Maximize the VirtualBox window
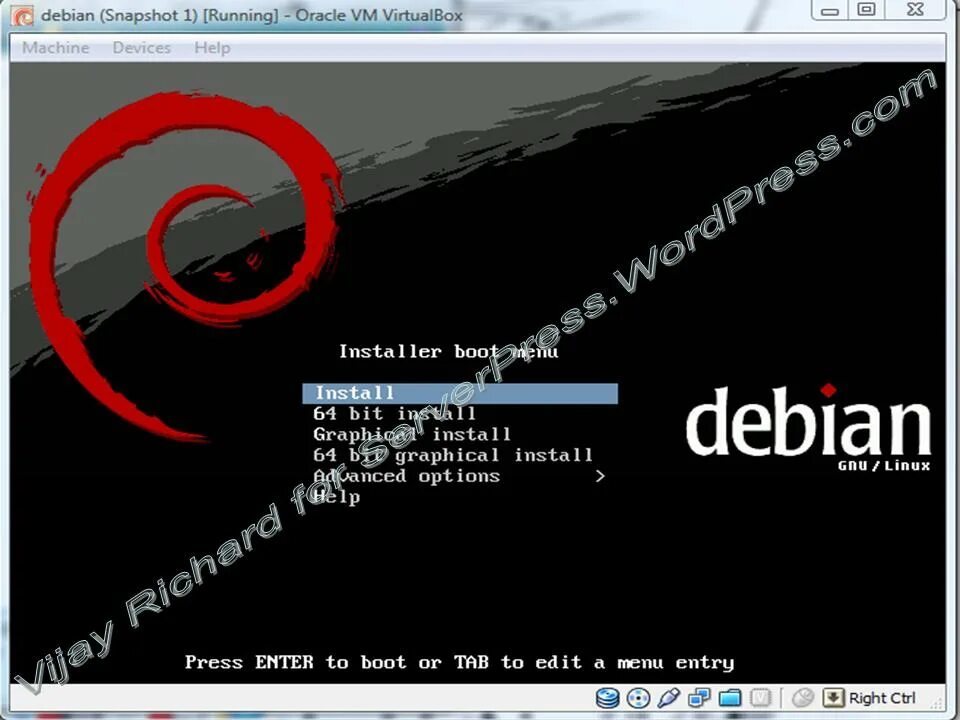The width and height of the screenshot is (960, 720). tap(866, 10)
